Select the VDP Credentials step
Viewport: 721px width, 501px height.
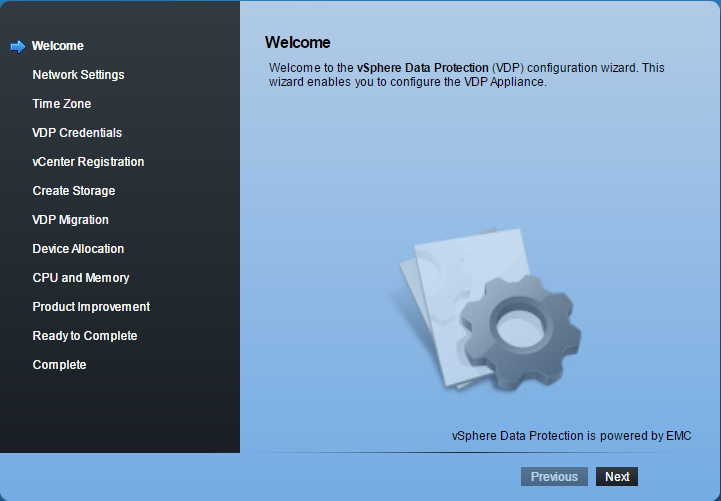click(x=77, y=133)
